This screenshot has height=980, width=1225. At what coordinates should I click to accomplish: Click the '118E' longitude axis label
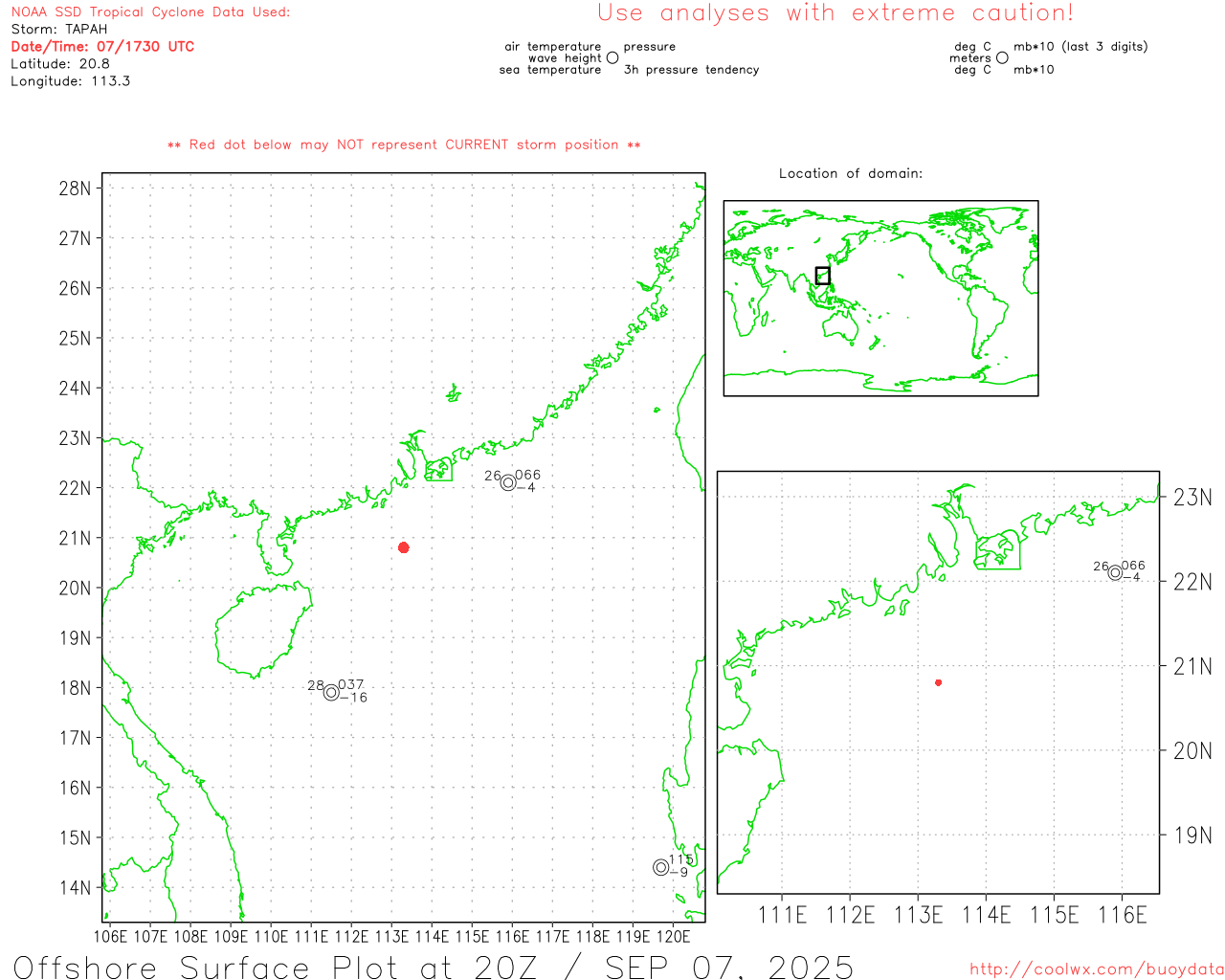tap(593, 936)
